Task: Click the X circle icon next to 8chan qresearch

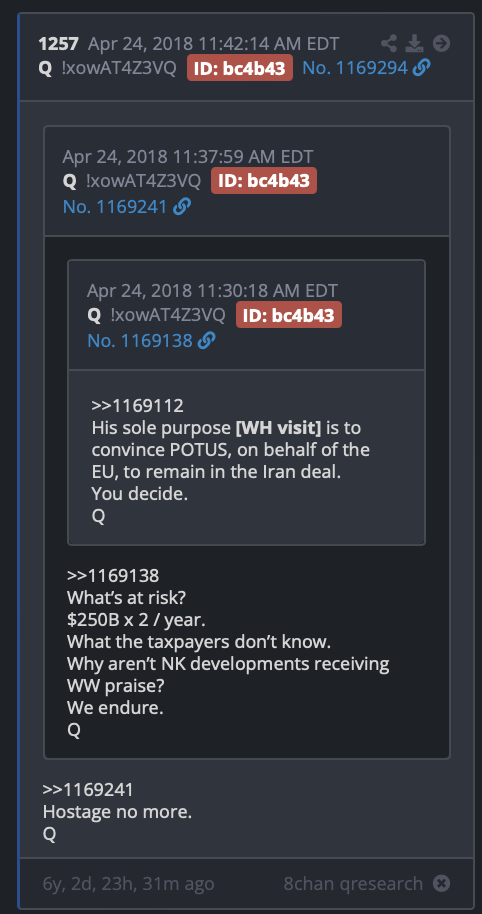Action: tap(441, 883)
